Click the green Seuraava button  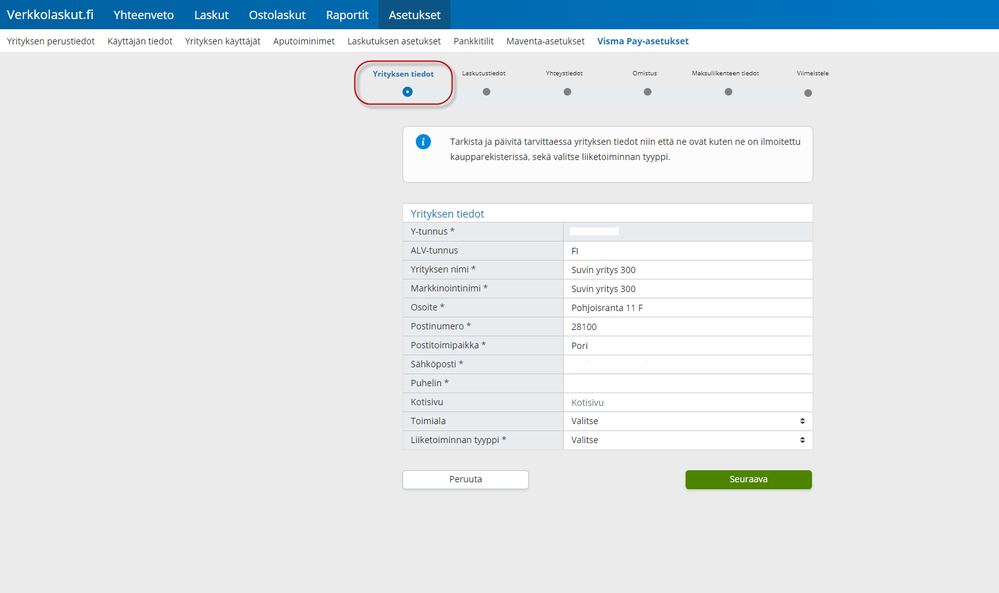point(749,480)
